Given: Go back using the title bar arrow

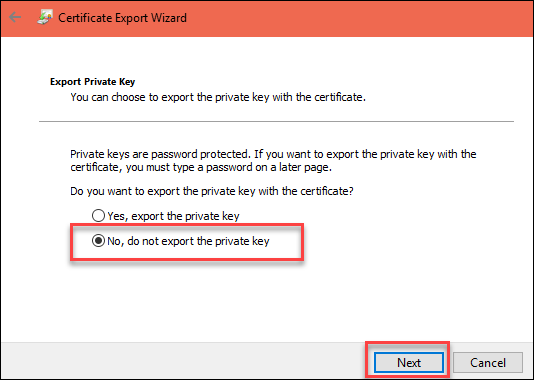Looking at the screenshot, I should point(15,17).
